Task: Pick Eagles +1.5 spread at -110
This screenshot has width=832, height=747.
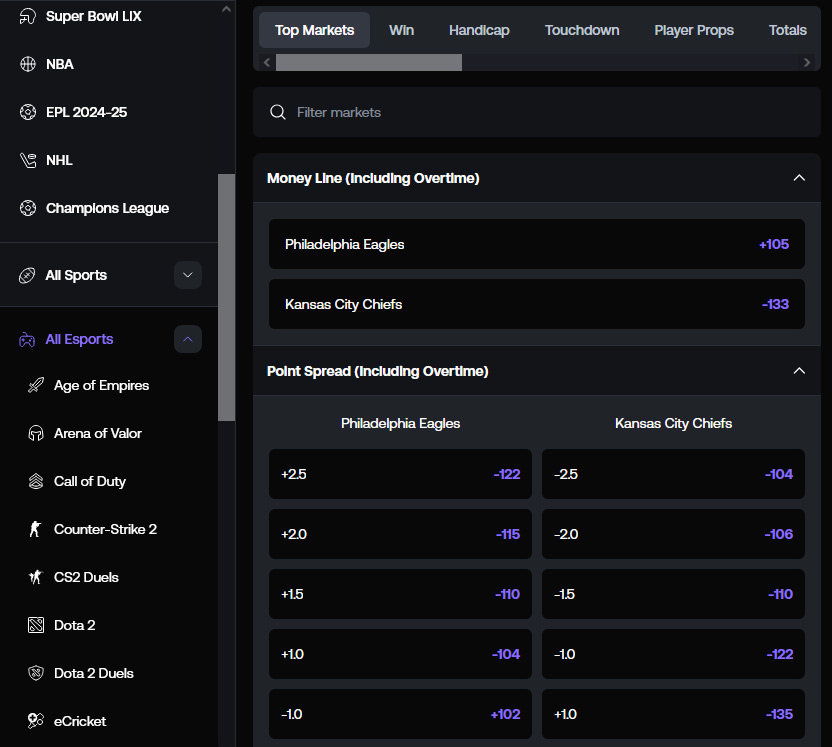Action: [x=400, y=594]
